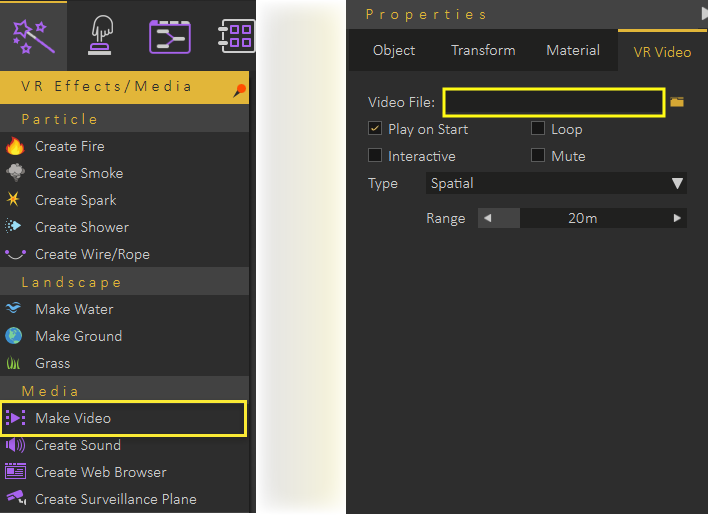Viewport: 710px width, 515px height.
Task: Switch to the Transform tab
Action: 483,50
